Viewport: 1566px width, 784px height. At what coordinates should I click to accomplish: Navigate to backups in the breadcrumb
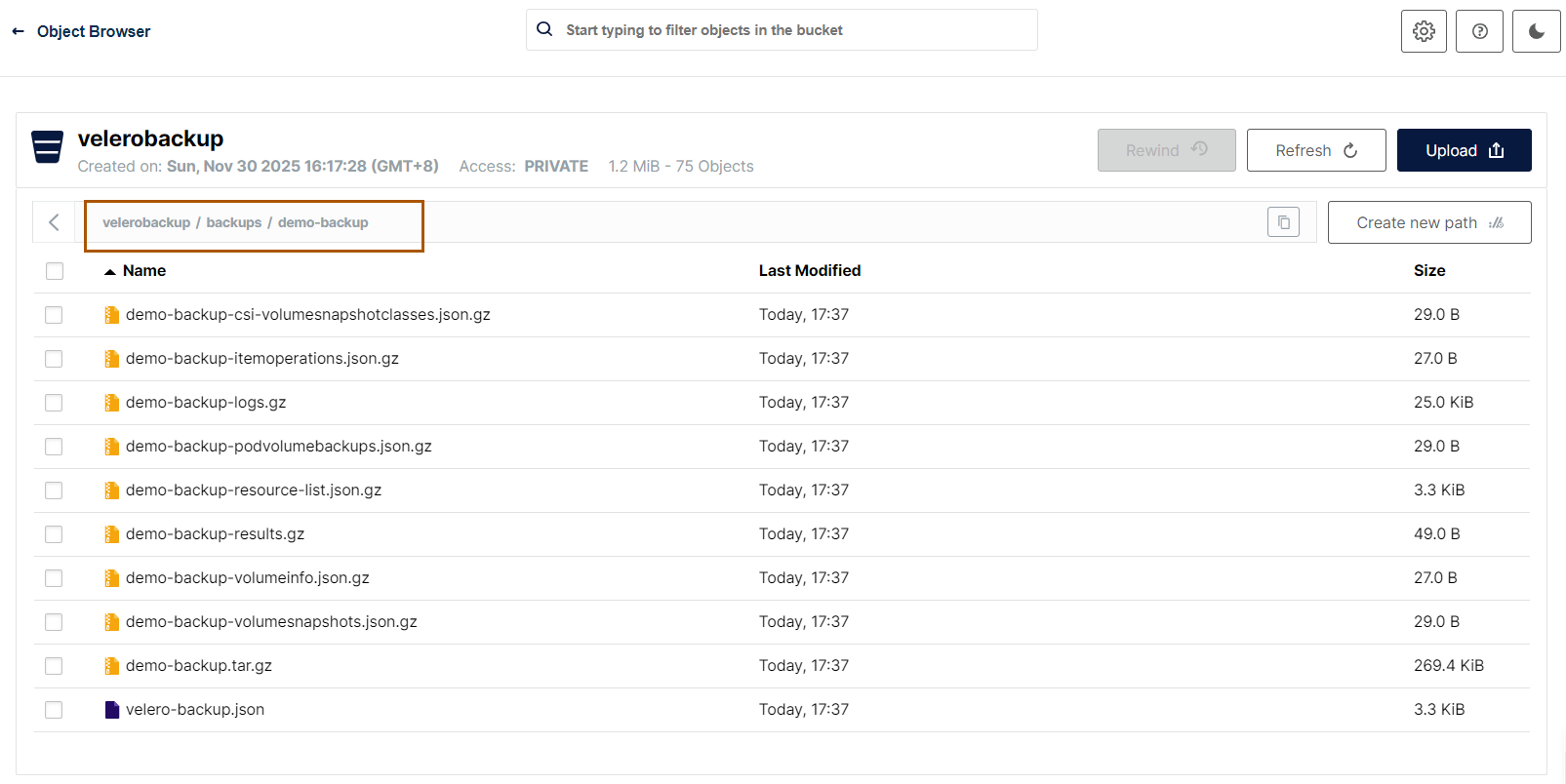click(234, 222)
